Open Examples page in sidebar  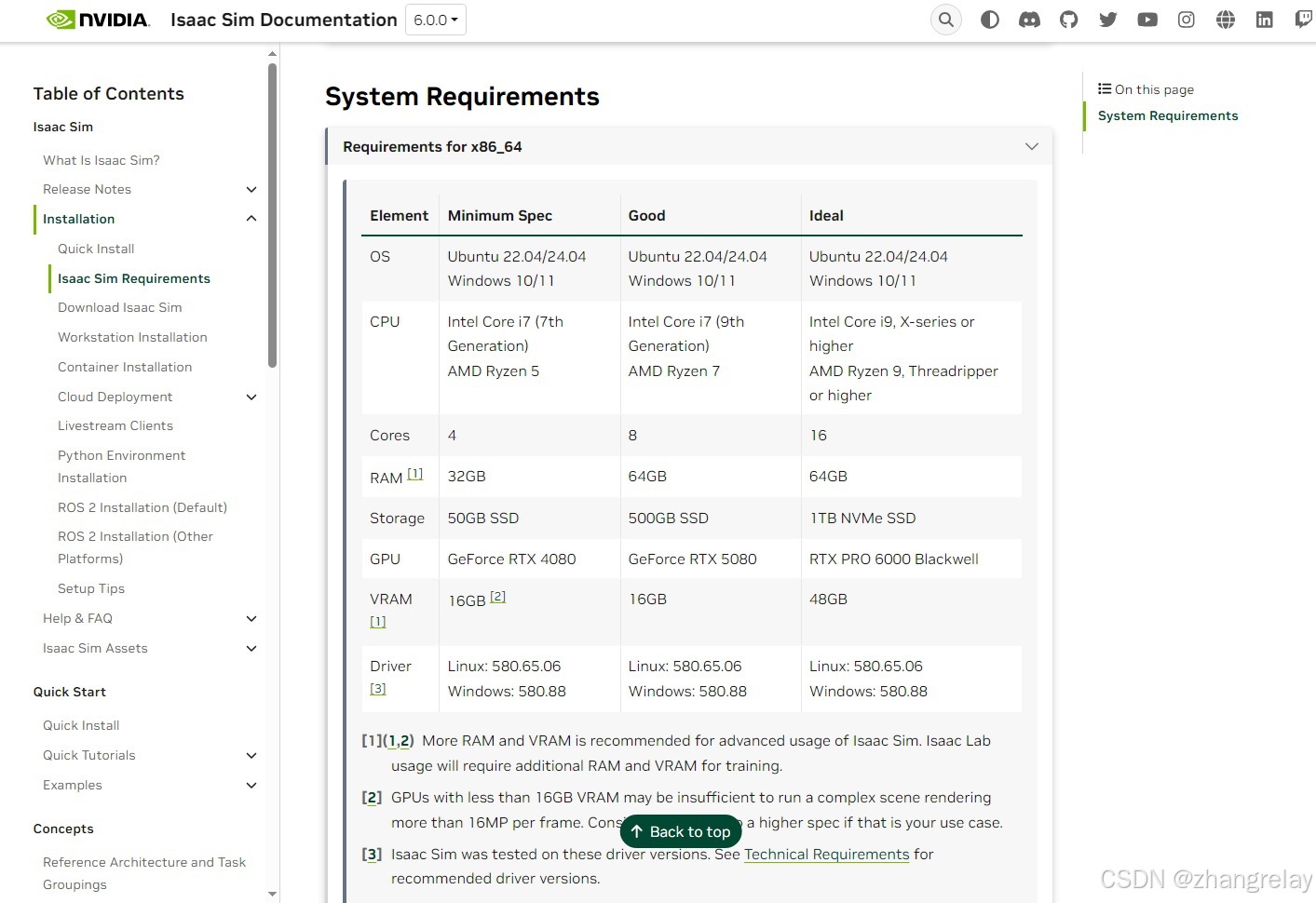click(x=73, y=785)
